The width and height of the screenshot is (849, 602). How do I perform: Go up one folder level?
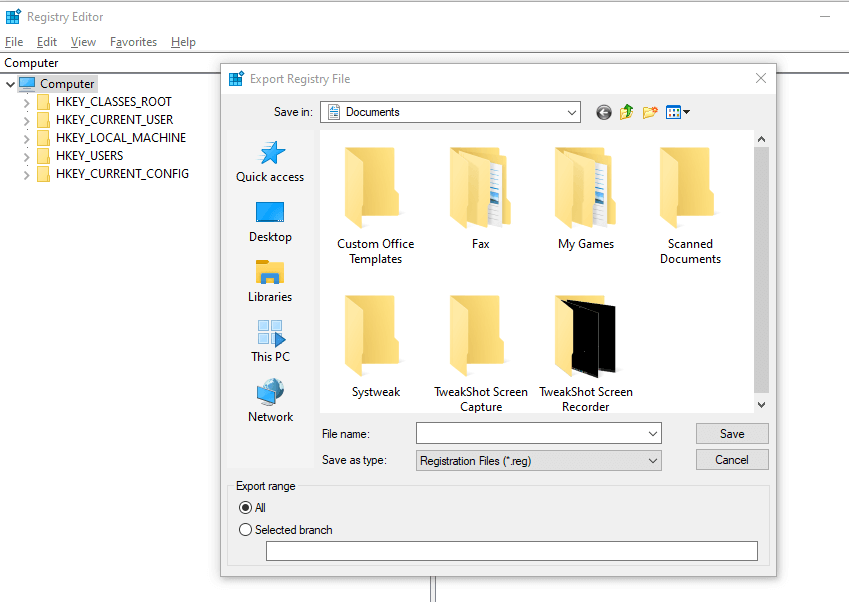pos(627,112)
